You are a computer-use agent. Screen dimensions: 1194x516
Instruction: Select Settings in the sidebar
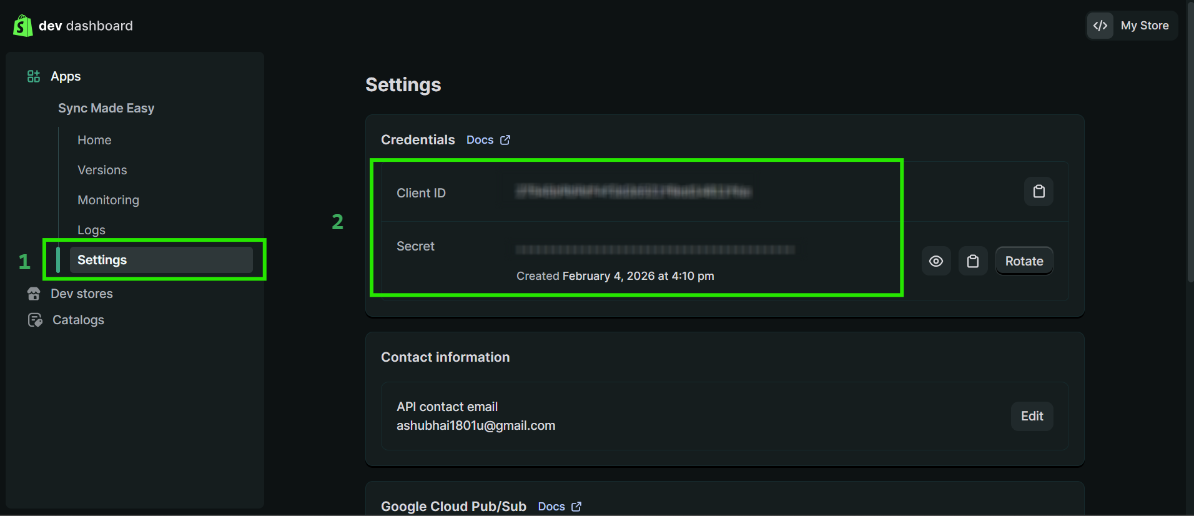click(102, 260)
